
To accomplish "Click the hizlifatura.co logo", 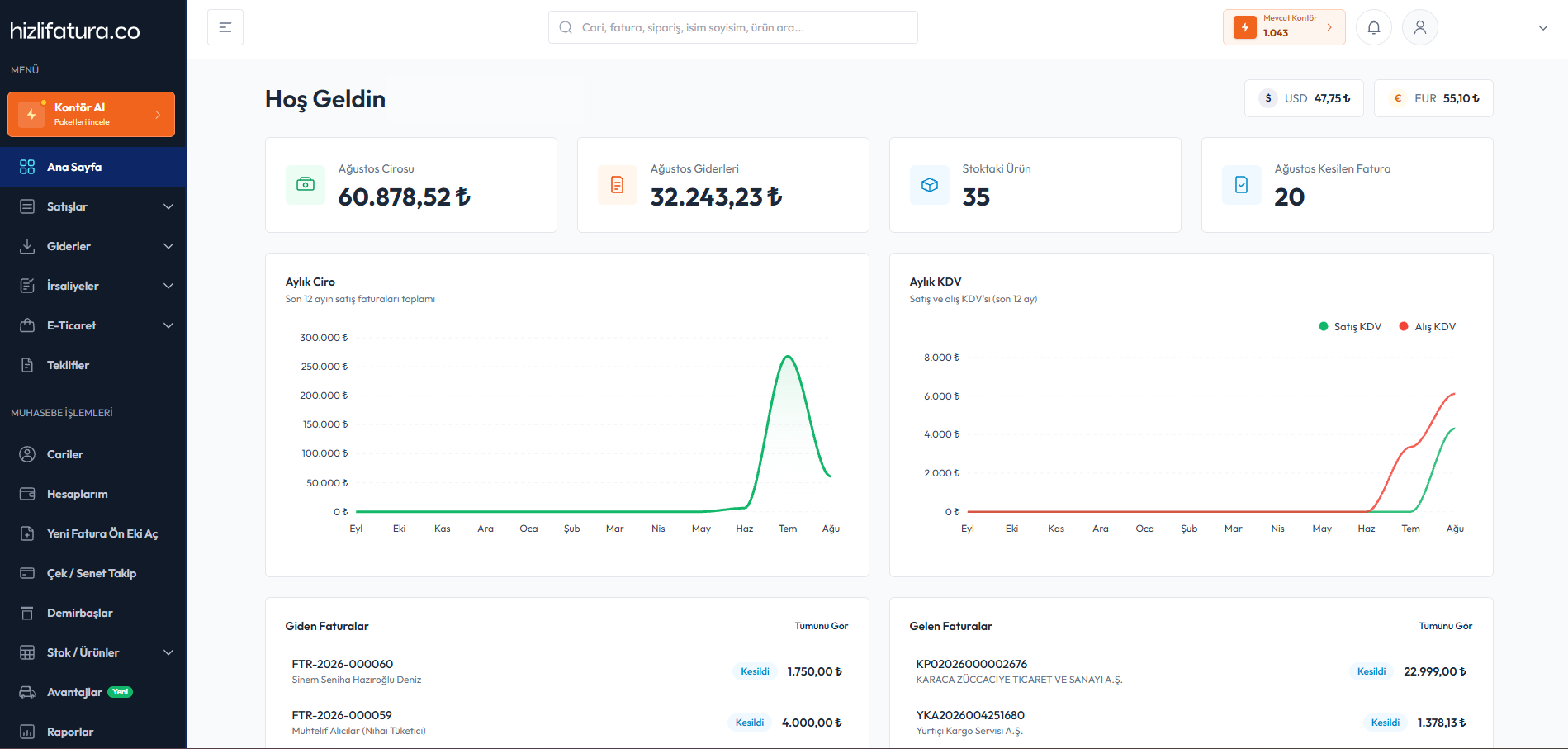I will click(x=75, y=31).
